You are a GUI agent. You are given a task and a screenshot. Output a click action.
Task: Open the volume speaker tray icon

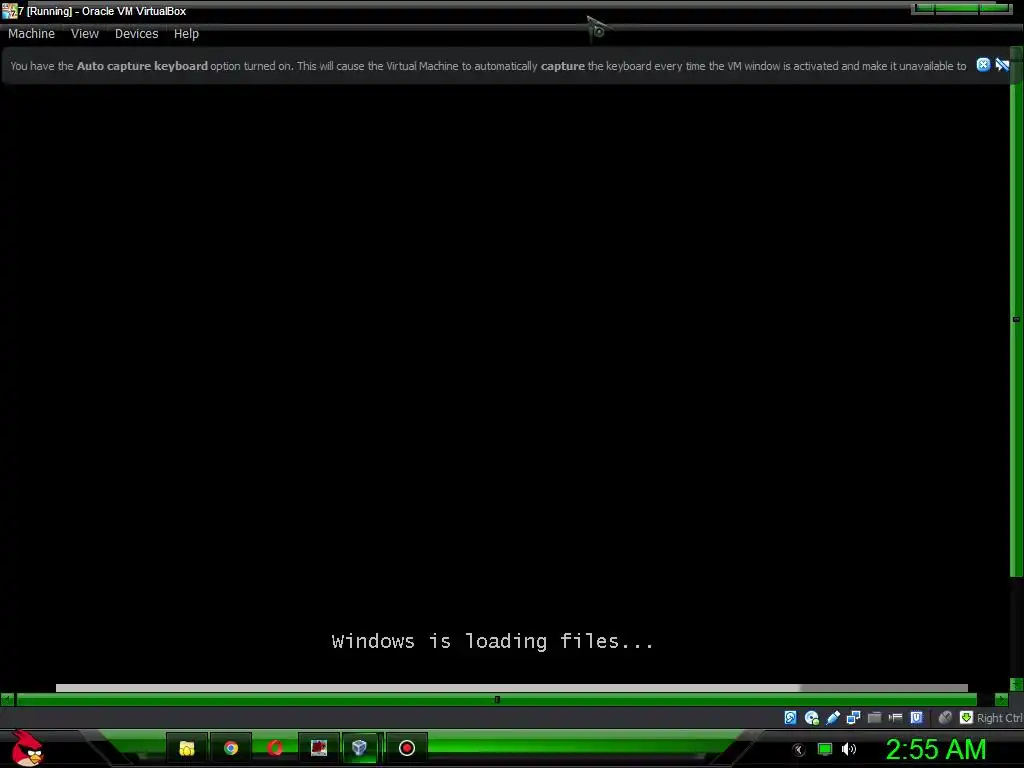(849, 749)
